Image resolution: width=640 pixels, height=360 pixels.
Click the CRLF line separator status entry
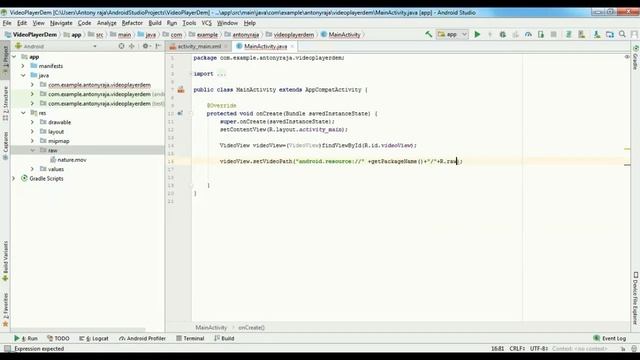tap(517, 349)
